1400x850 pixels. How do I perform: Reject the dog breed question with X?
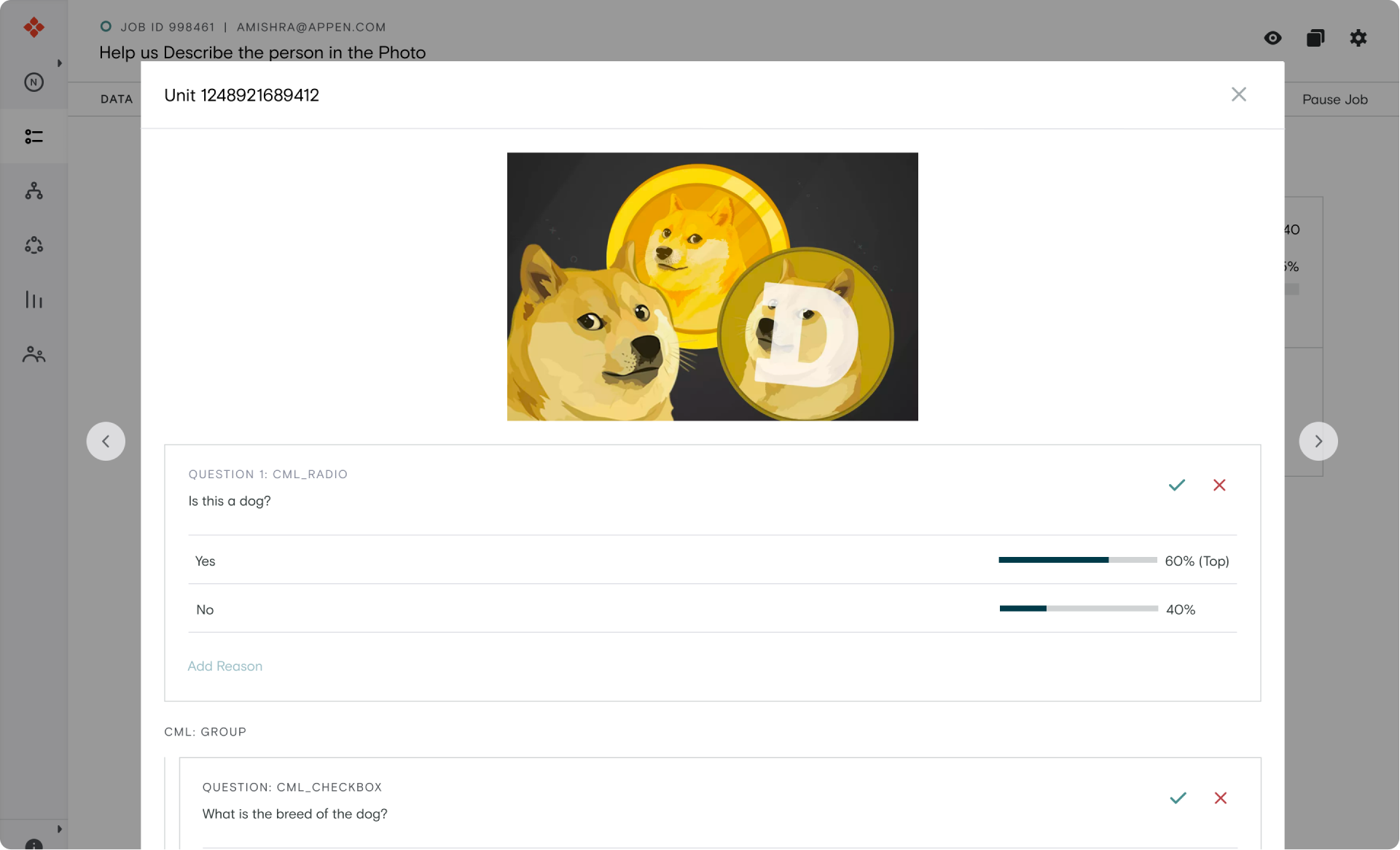1220,798
